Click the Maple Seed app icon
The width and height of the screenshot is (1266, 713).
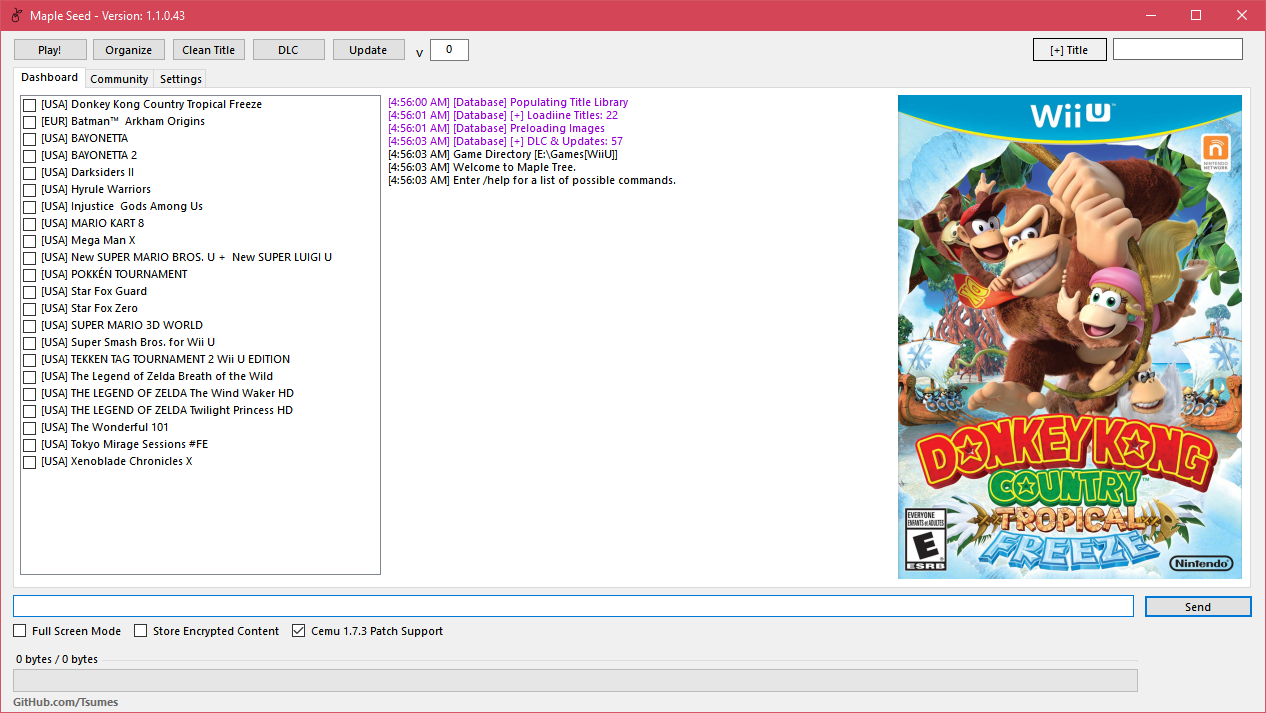tap(17, 15)
